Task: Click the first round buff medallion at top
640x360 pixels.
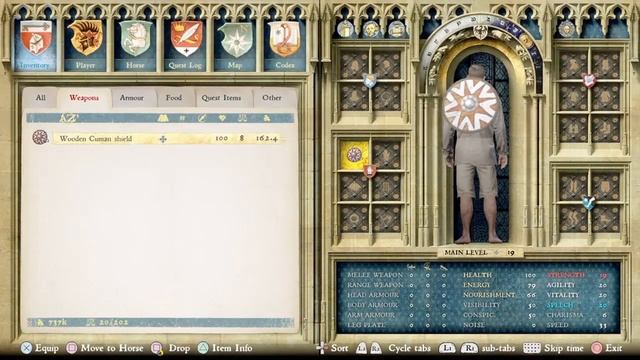Action: coord(345,29)
